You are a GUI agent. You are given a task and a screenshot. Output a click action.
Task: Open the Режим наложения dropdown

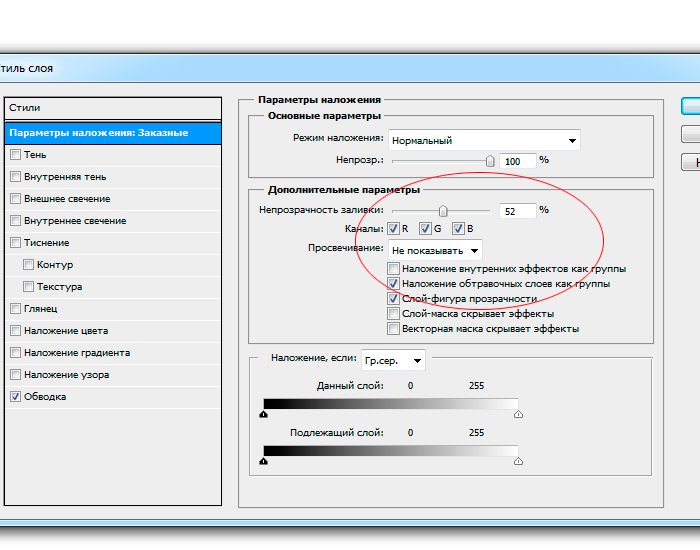click(484, 140)
